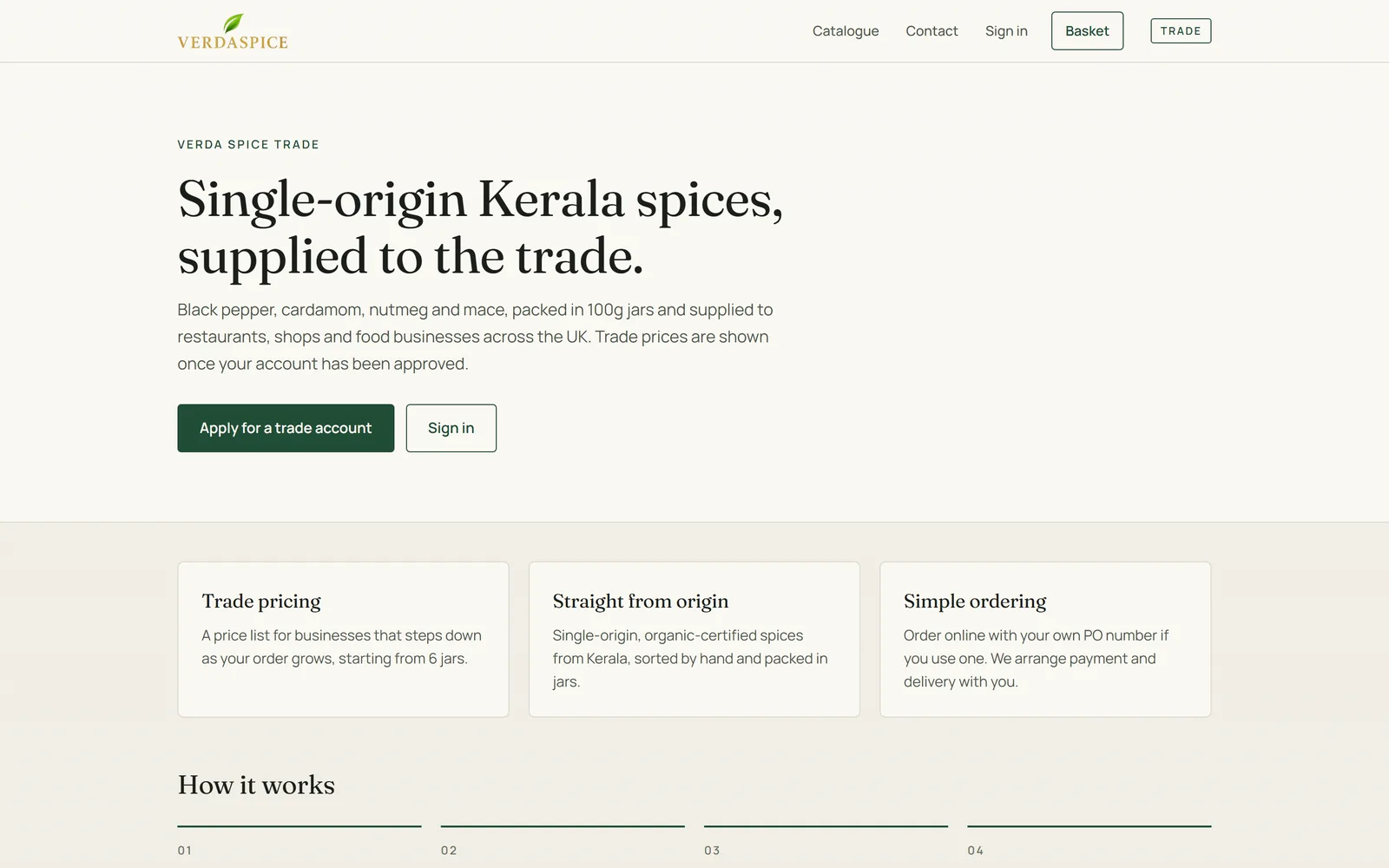Apply for a trade account
The height and width of the screenshot is (868, 1389).
click(286, 428)
